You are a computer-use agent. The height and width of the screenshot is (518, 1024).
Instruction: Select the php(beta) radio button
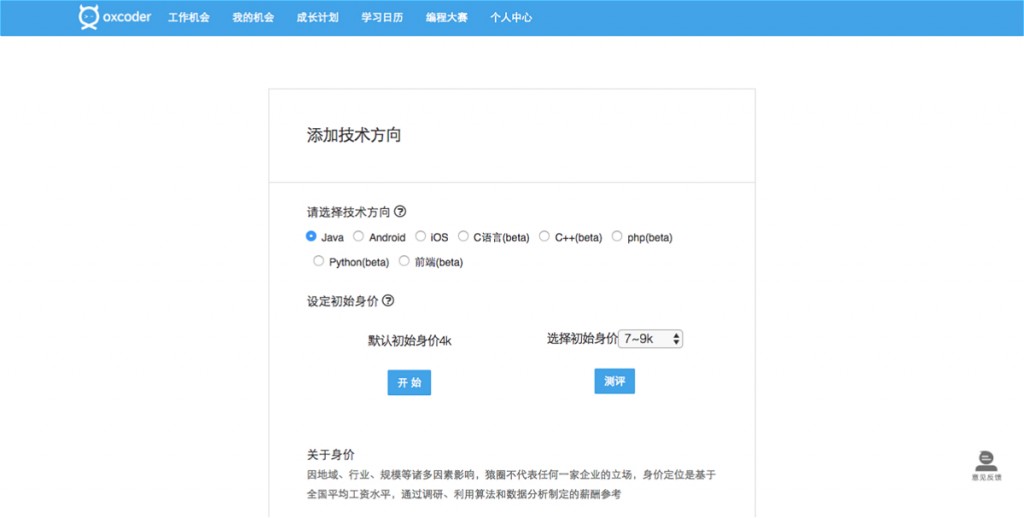617,237
